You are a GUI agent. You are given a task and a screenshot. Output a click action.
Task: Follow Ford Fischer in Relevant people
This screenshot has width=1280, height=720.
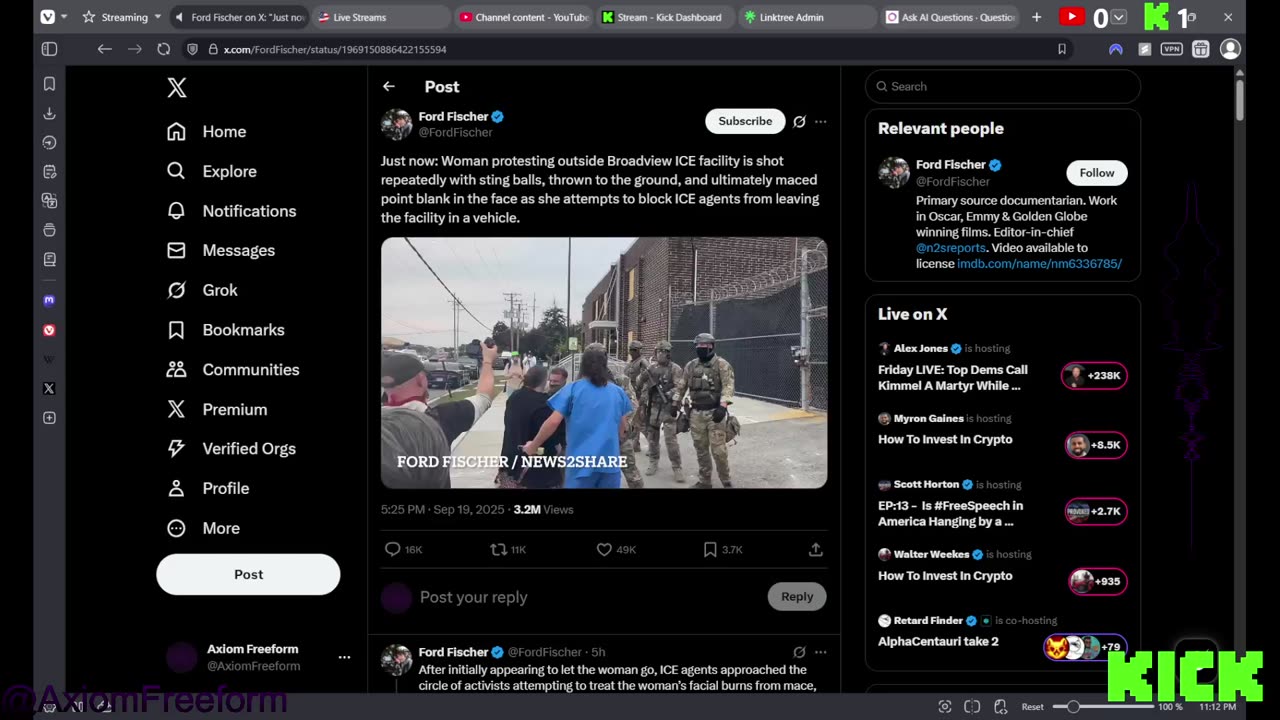point(1097,173)
